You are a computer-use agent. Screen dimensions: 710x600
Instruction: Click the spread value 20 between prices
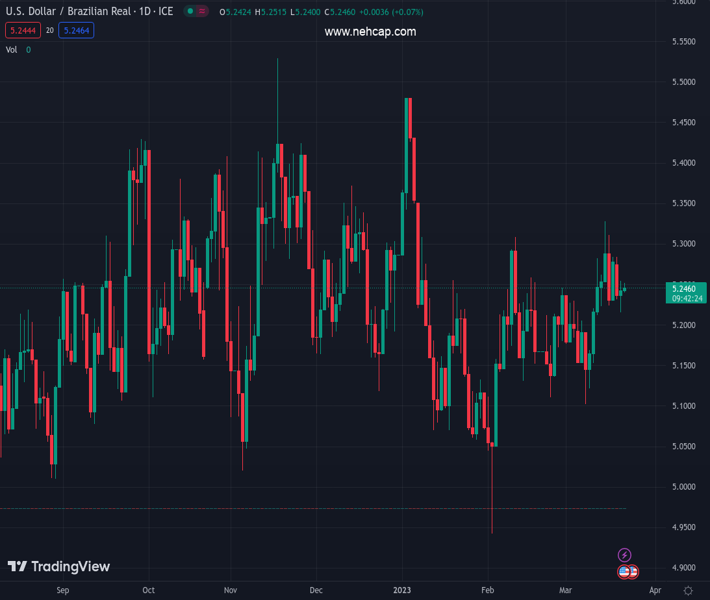[x=49, y=31]
